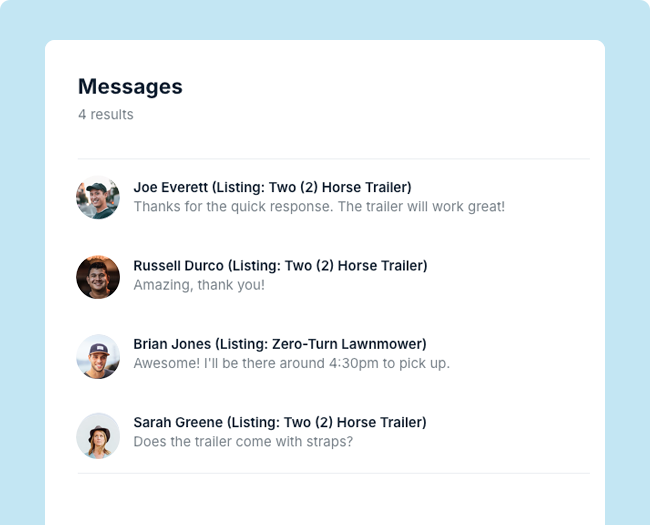Image resolution: width=650 pixels, height=525 pixels.
Task: Select message about 4:30pm pick up
Action: pos(291,363)
